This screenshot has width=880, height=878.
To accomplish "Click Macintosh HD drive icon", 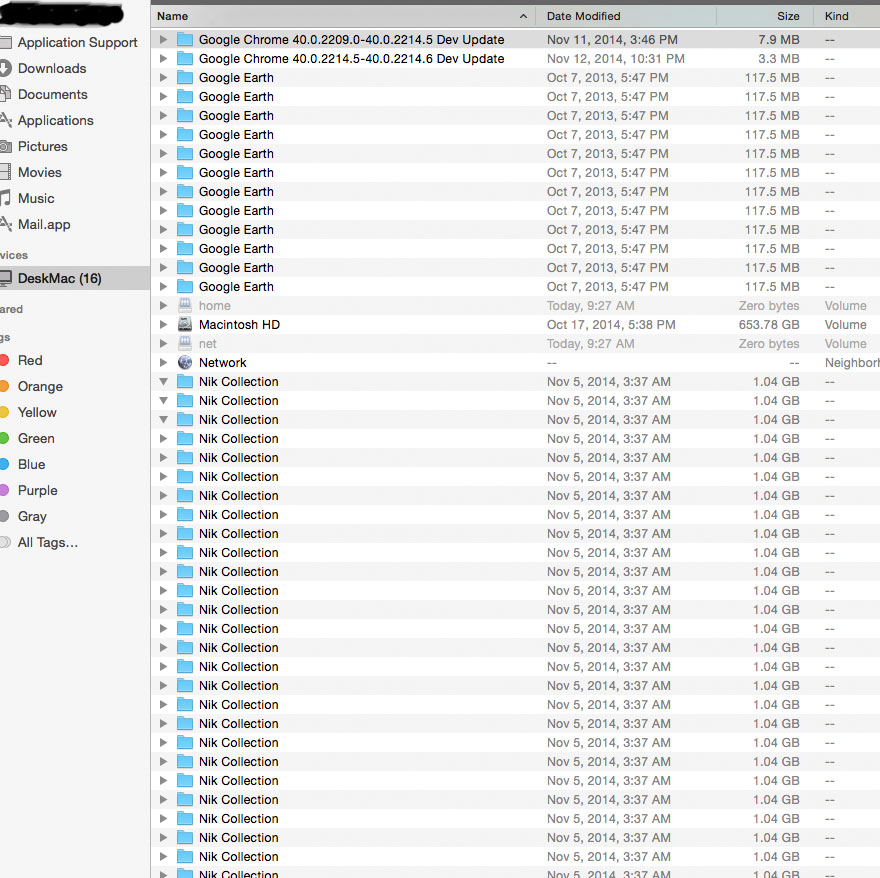I will click(185, 324).
